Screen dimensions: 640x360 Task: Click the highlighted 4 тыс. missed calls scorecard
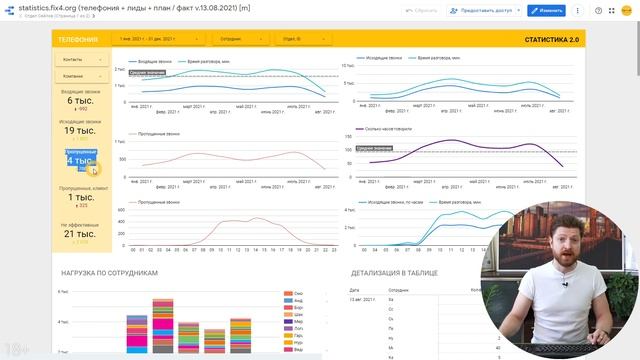point(81,160)
